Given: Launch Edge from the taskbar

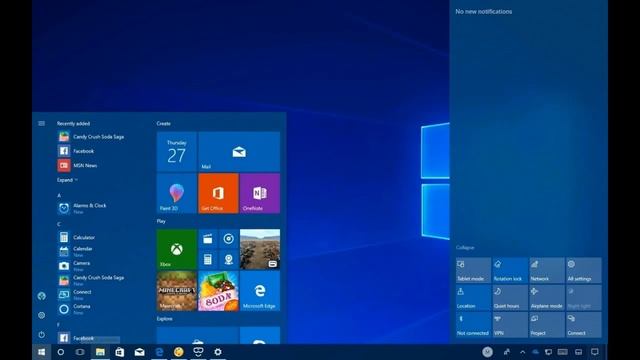Looking at the screenshot, I should pyautogui.click(x=159, y=352).
